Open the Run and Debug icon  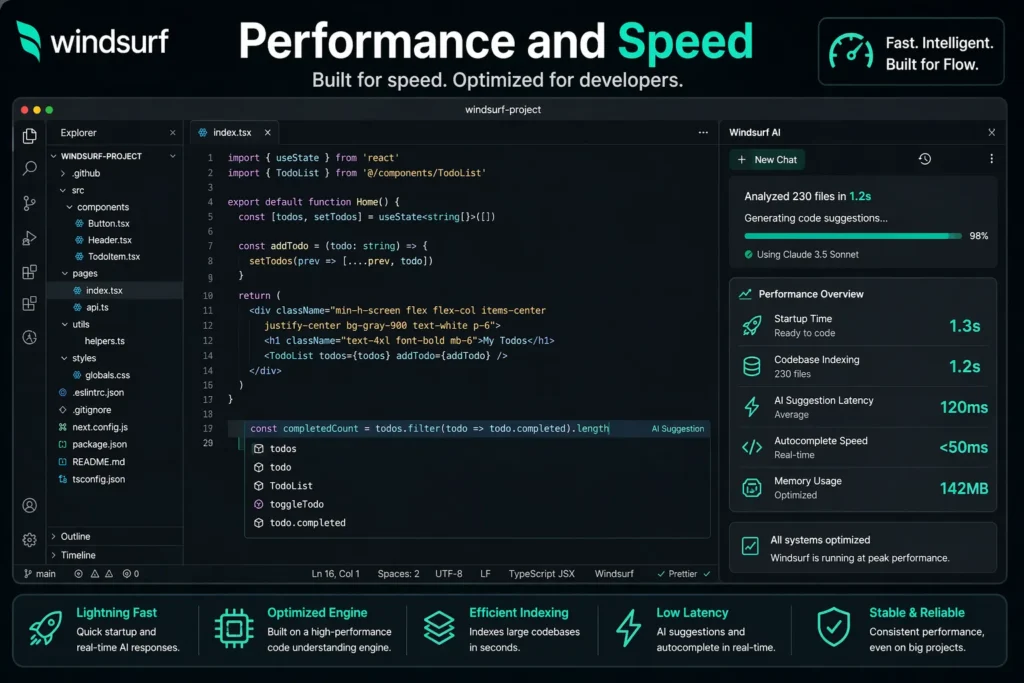29,238
